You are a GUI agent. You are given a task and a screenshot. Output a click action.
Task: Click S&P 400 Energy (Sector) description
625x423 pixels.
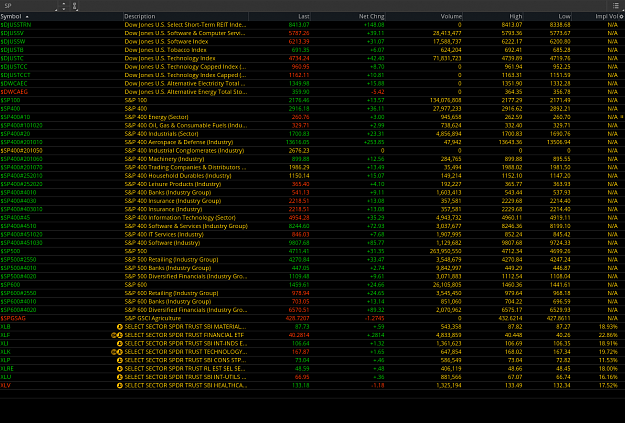[x=156, y=117]
